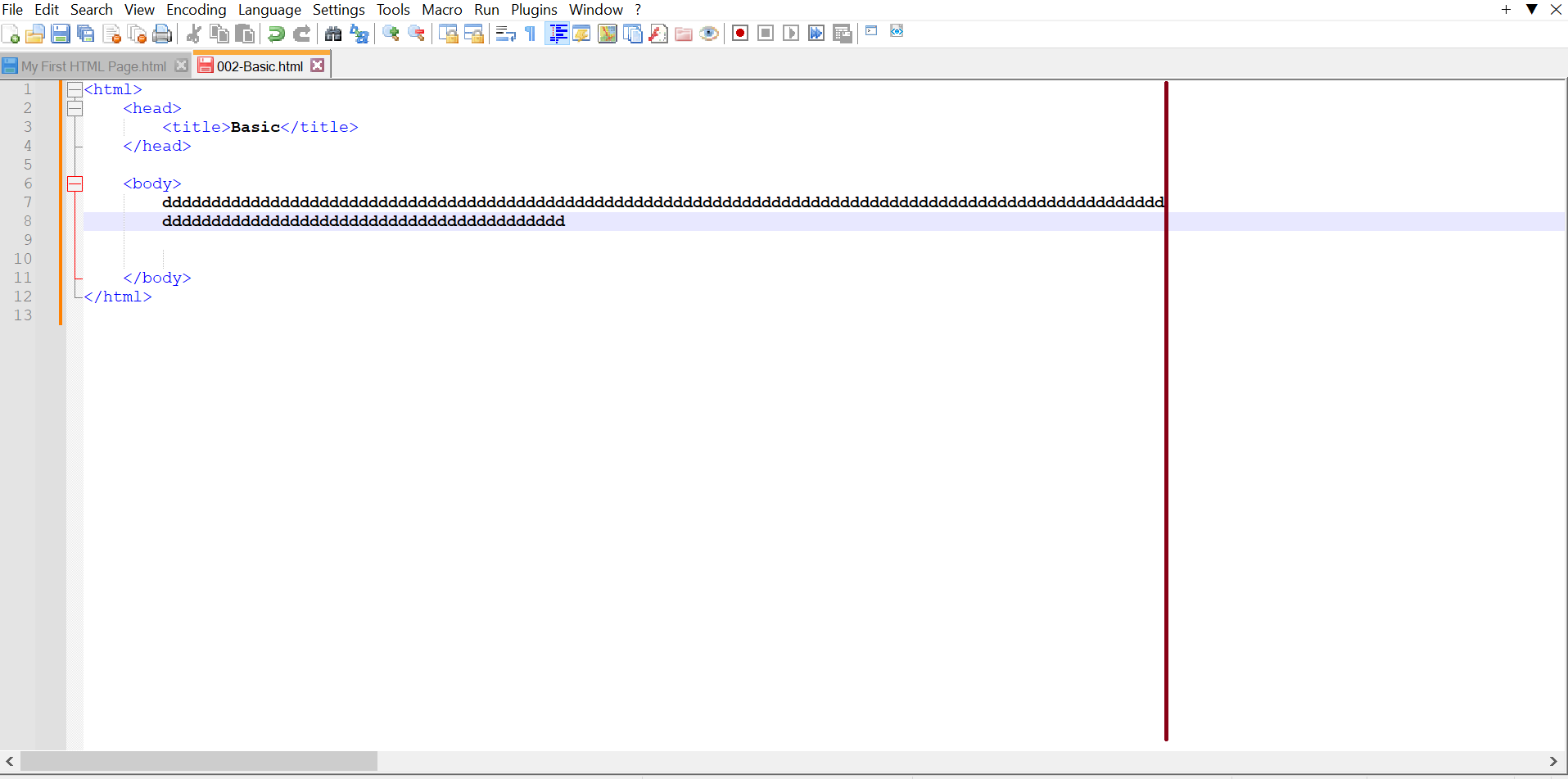Image resolution: width=1568 pixels, height=779 pixels.
Task: Zoom in with the magnifier icon
Action: [390, 34]
